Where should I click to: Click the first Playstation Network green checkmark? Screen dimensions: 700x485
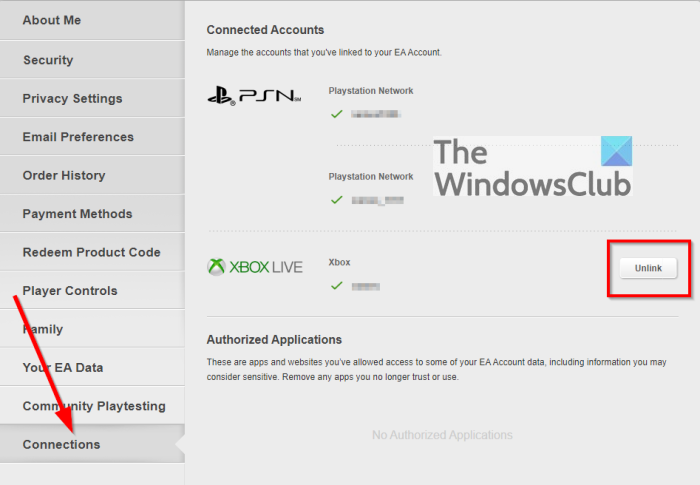[x=337, y=114]
